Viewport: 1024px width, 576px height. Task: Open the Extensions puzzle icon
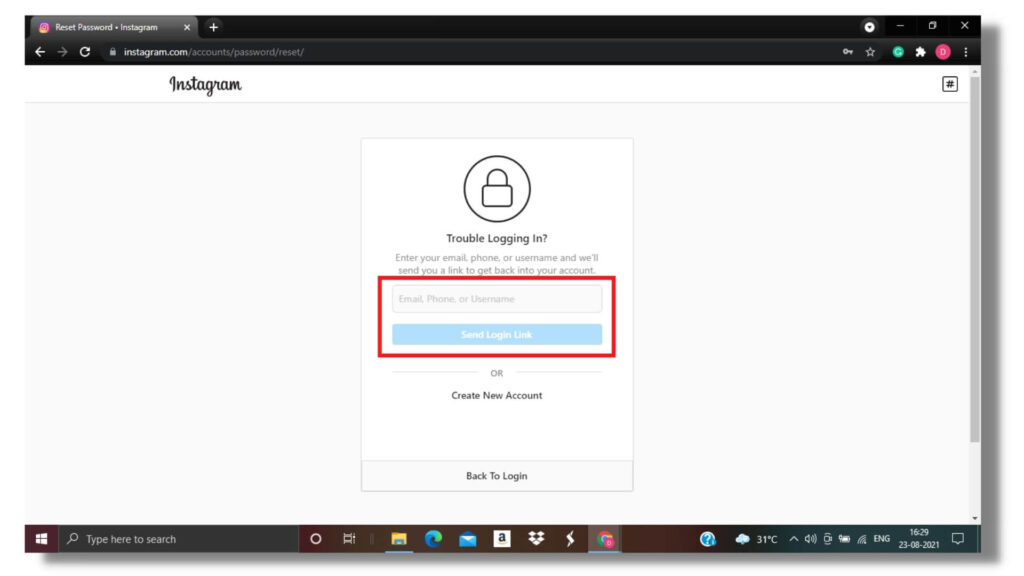[920, 52]
